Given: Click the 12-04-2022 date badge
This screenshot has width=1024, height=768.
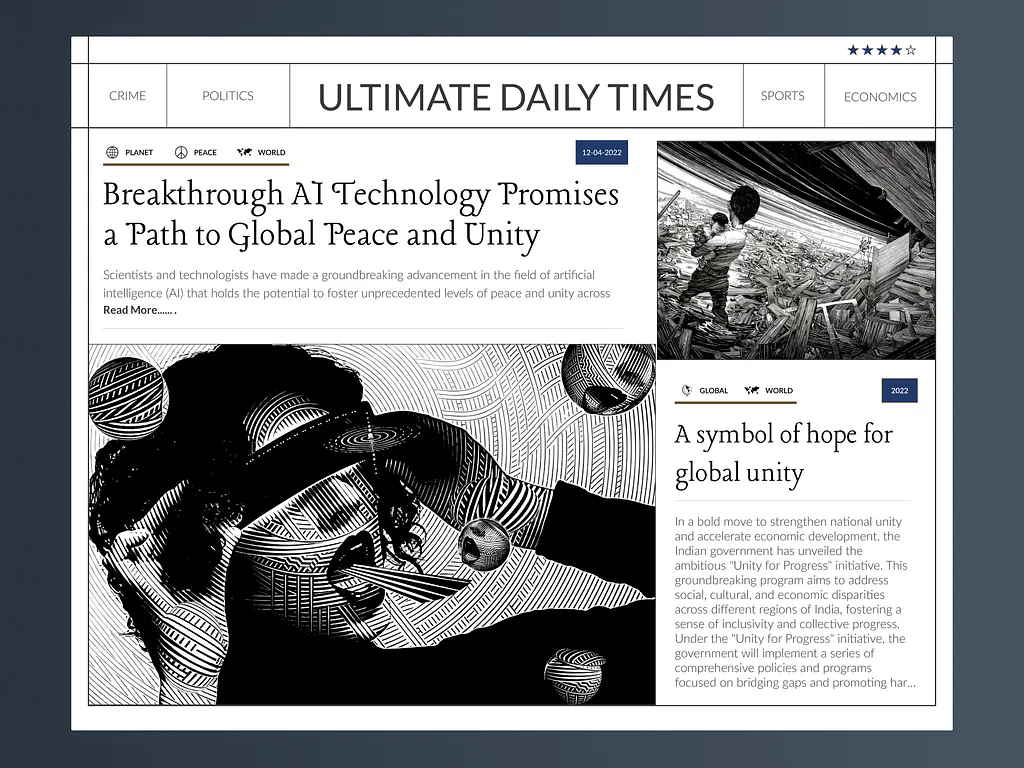Looking at the screenshot, I should coord(601,152).
